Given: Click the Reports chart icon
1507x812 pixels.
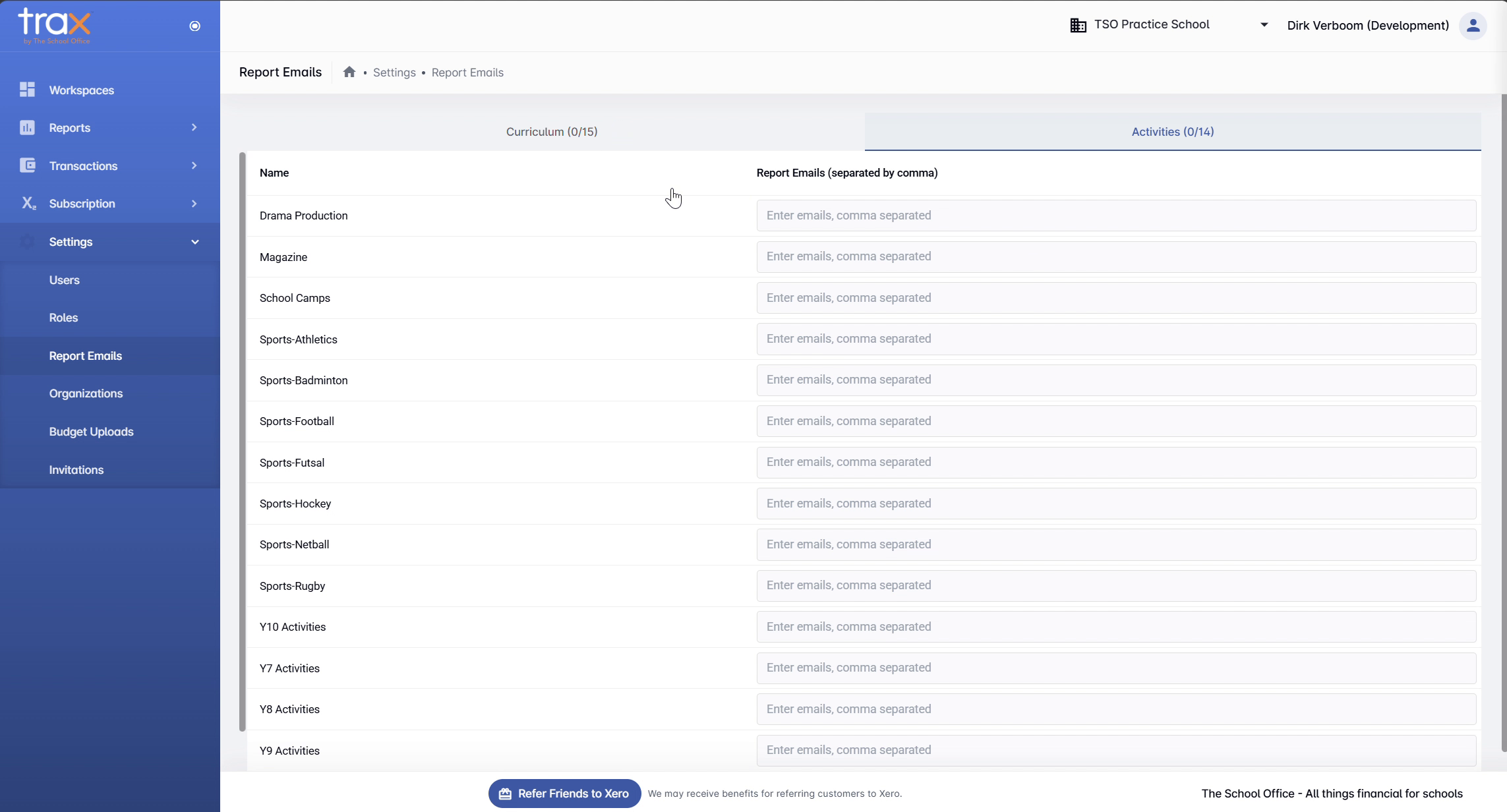Looking at the screenshot, I should pyautogui.click(x=27, y=127).
